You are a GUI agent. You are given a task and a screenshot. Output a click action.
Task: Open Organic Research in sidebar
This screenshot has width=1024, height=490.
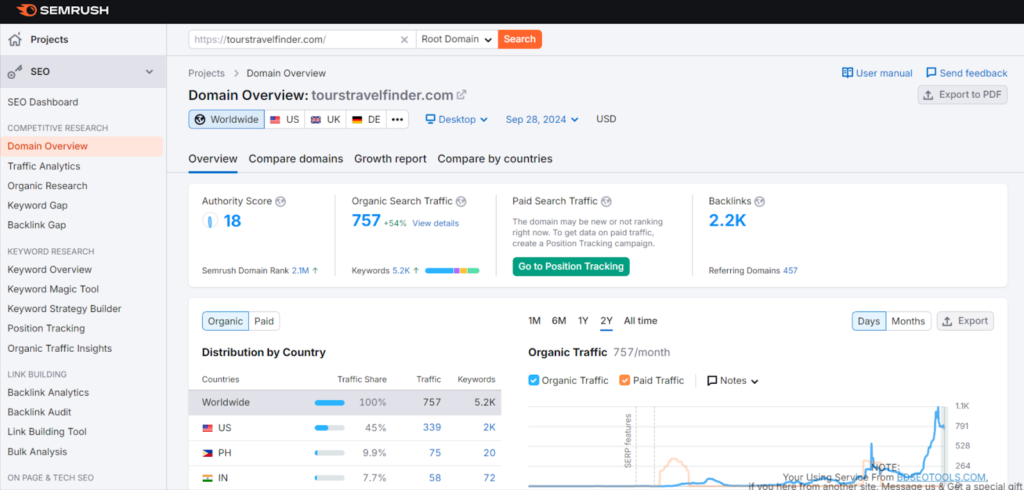47,186
